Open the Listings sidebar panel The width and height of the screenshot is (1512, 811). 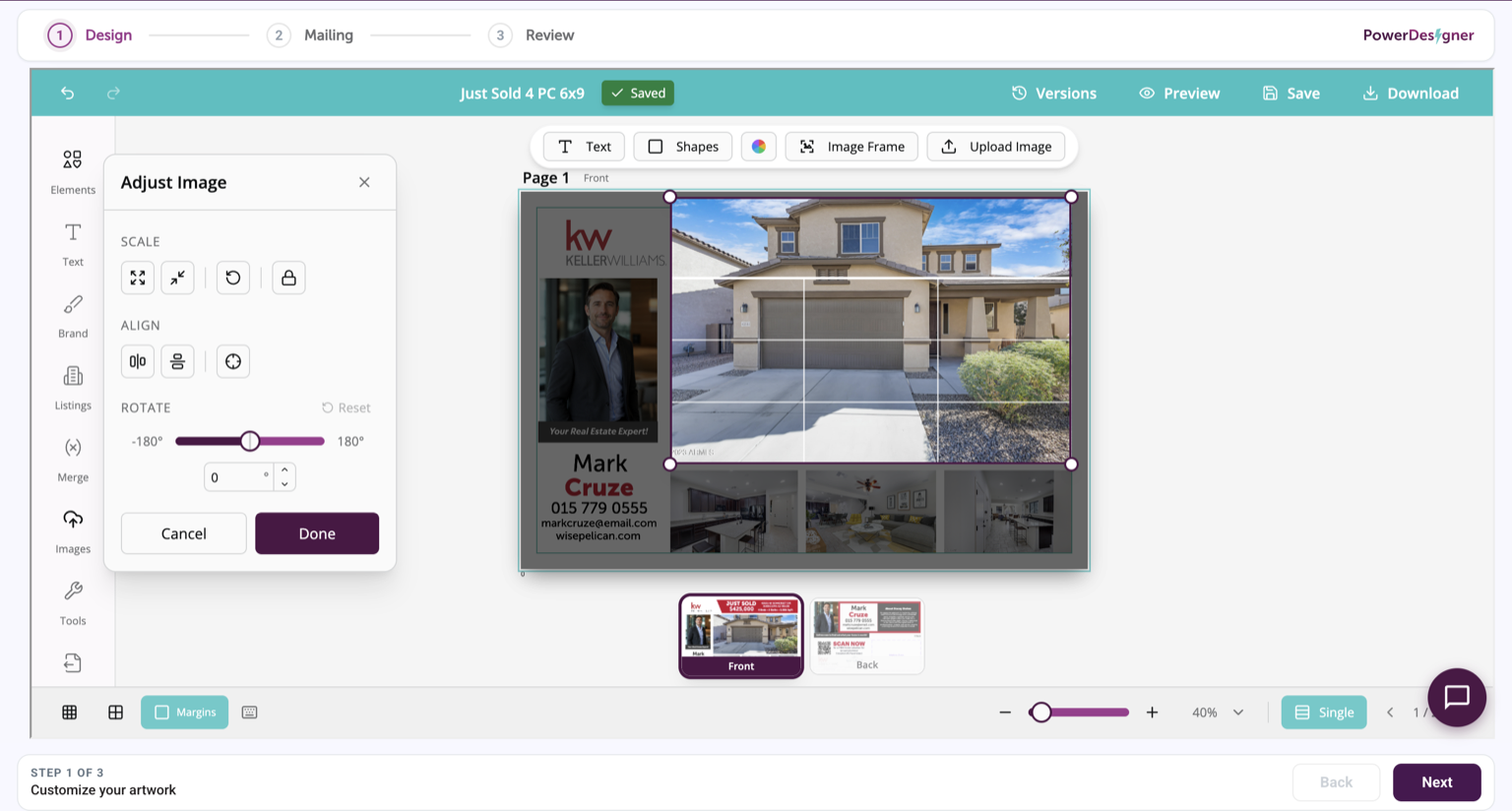73,388
